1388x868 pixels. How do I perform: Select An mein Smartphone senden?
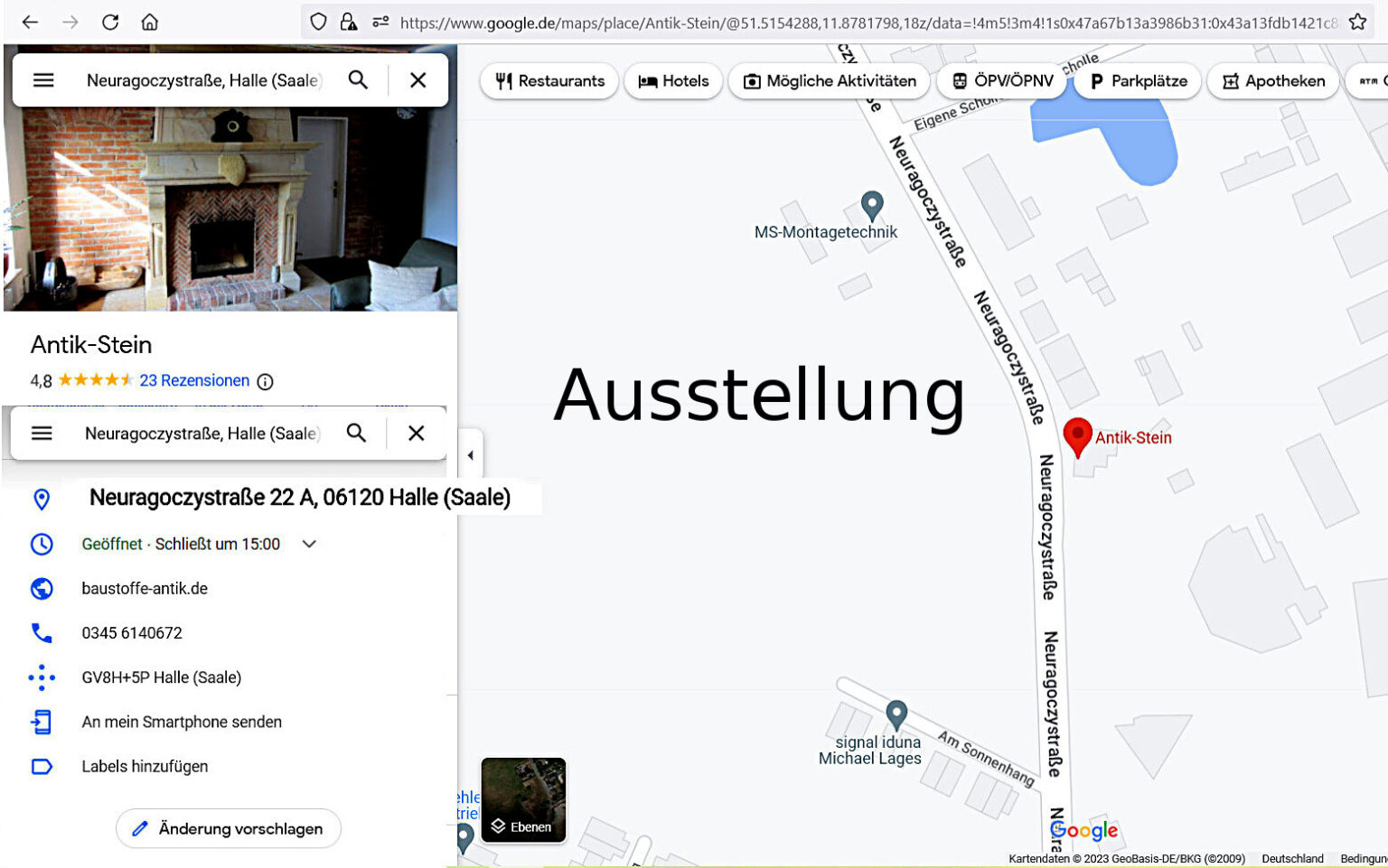pyautogui.click(x=182, y=722)
